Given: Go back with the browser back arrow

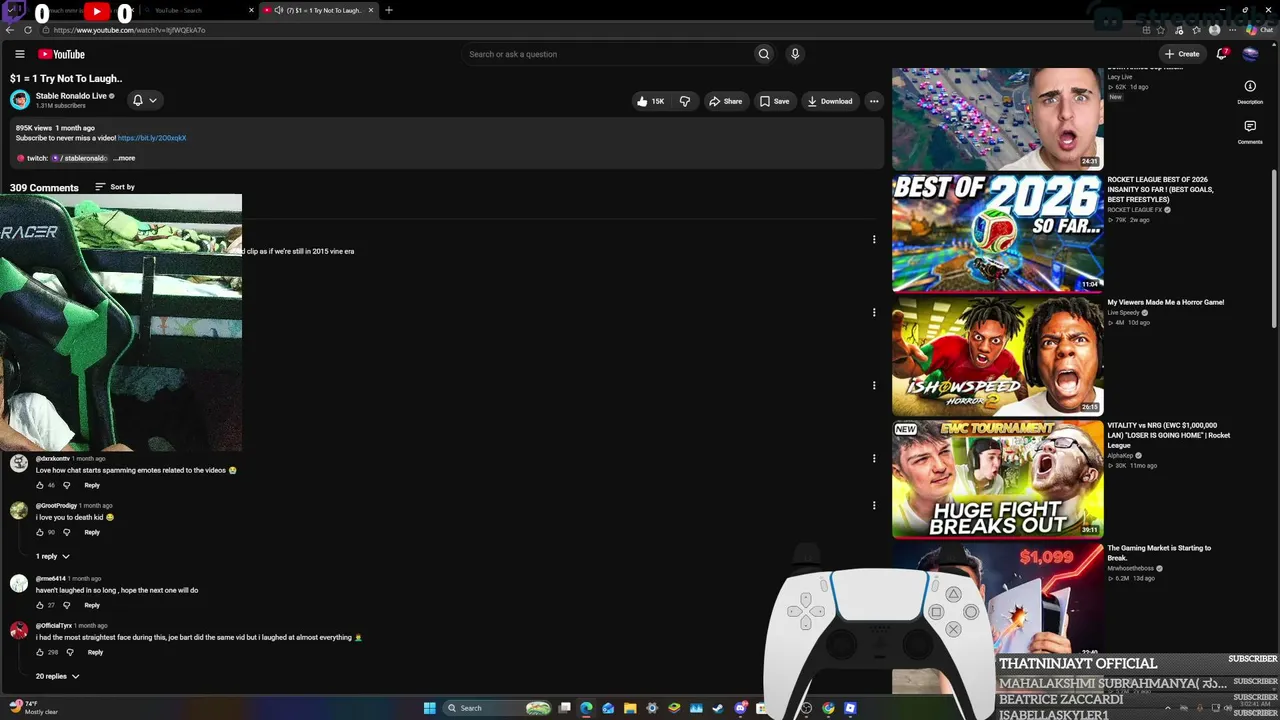Looking at the screenshot, I should pyautogui.click(x=10, y=30).
